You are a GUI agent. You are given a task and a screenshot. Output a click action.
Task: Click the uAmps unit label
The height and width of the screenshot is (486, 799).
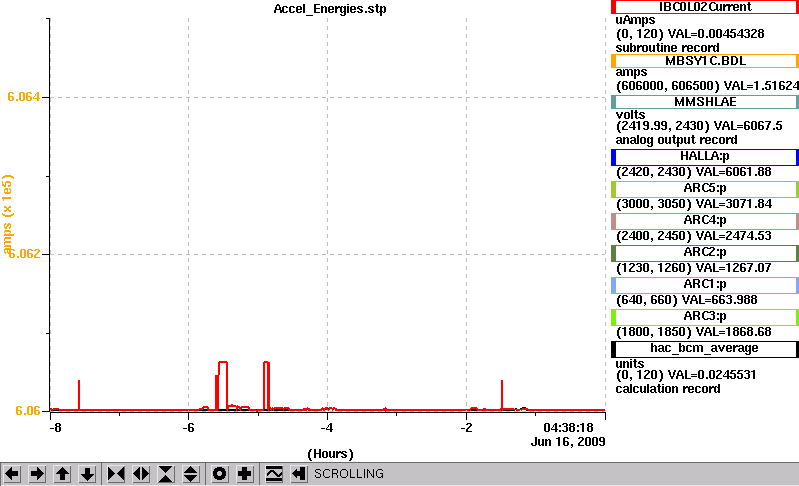[x=635, y=20]
